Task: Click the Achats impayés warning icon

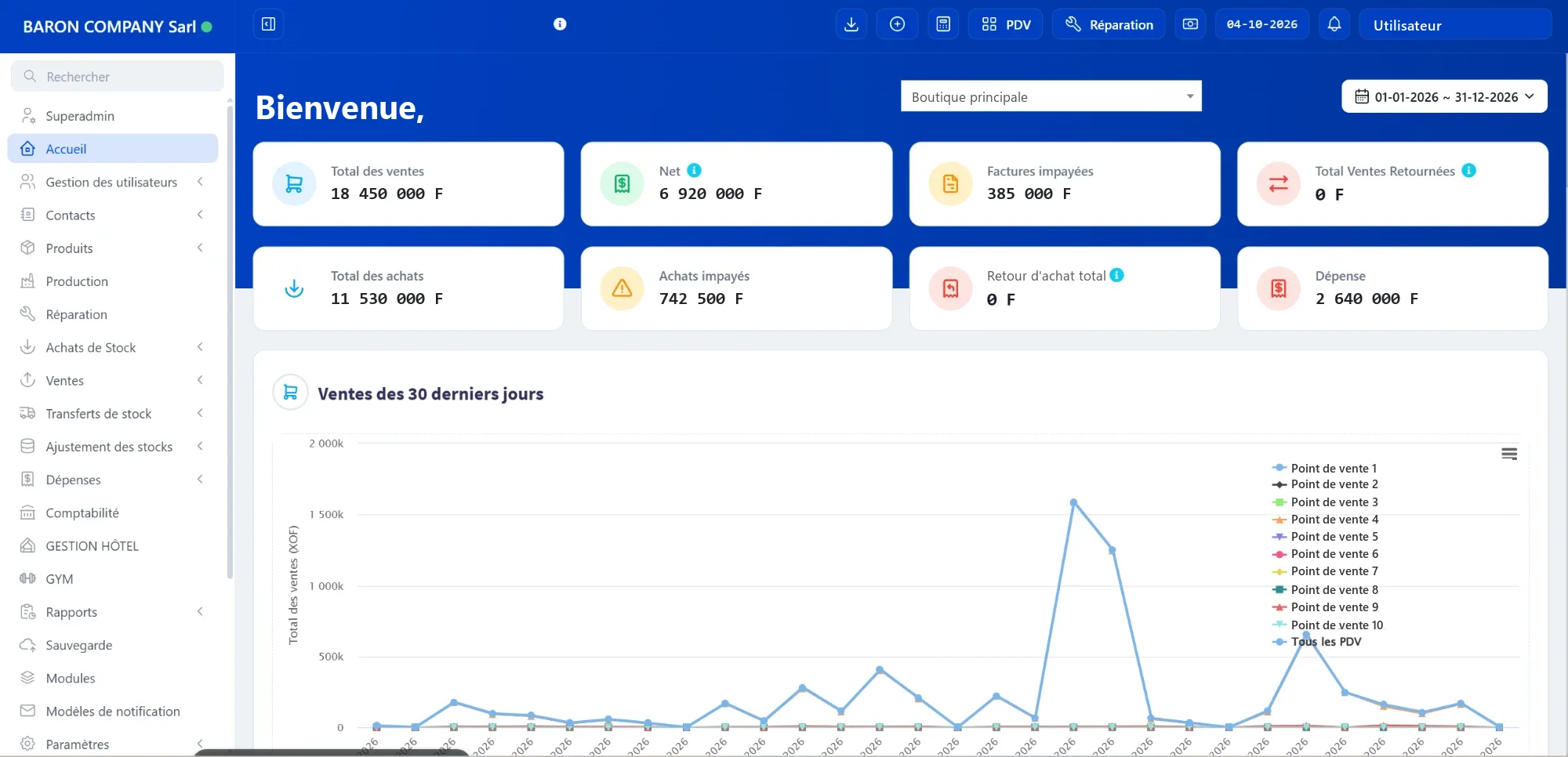Action: (622, 288)
